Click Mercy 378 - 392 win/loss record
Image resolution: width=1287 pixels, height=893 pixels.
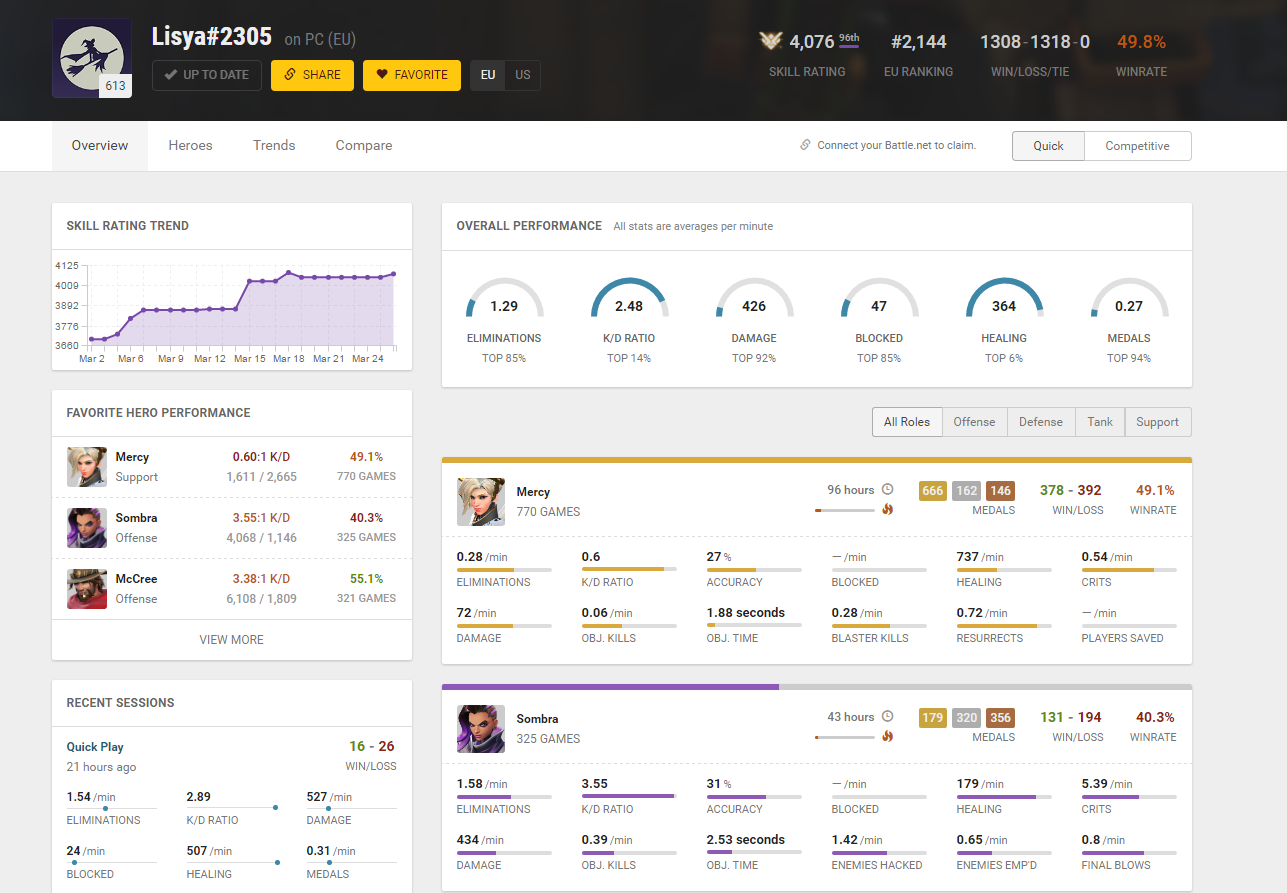coord(1071,491)
